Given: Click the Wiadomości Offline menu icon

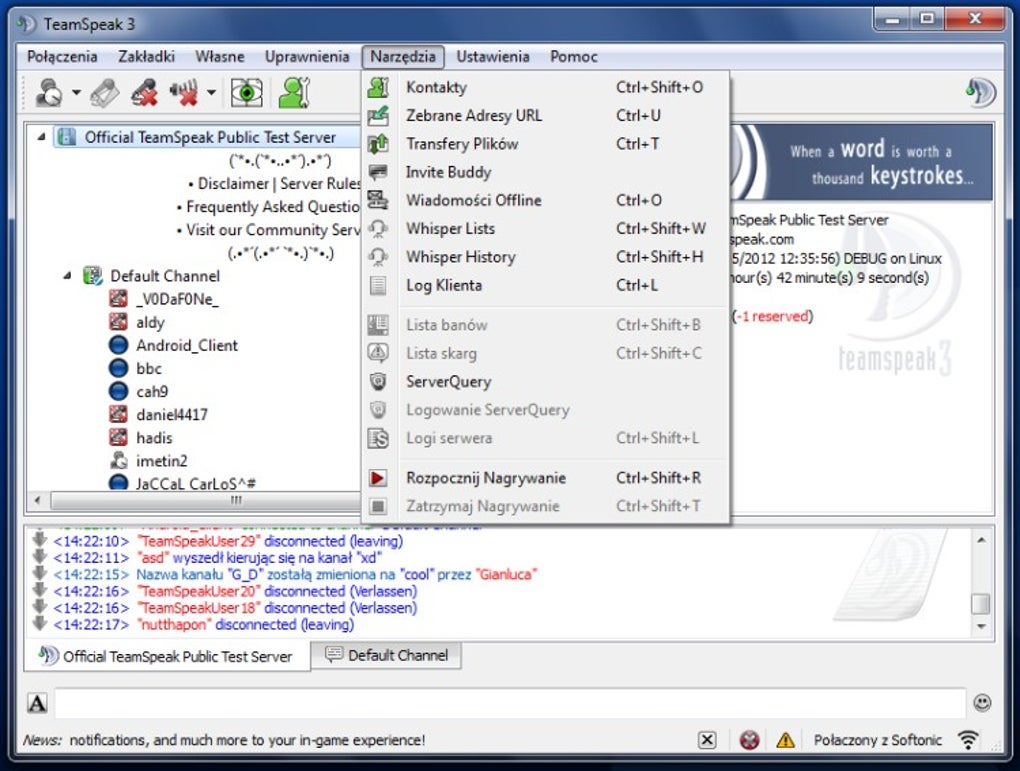Looking at the screenshot, I should (378, 200).
